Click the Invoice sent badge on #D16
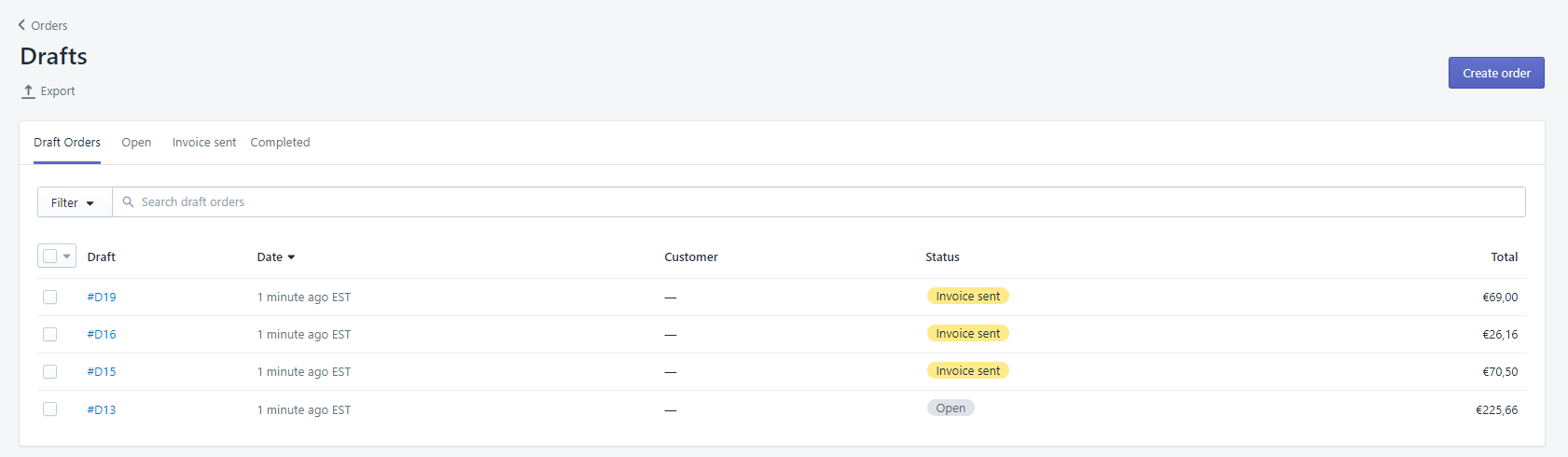This screenshot has width=1568, height=457. (x=967, y=334)
